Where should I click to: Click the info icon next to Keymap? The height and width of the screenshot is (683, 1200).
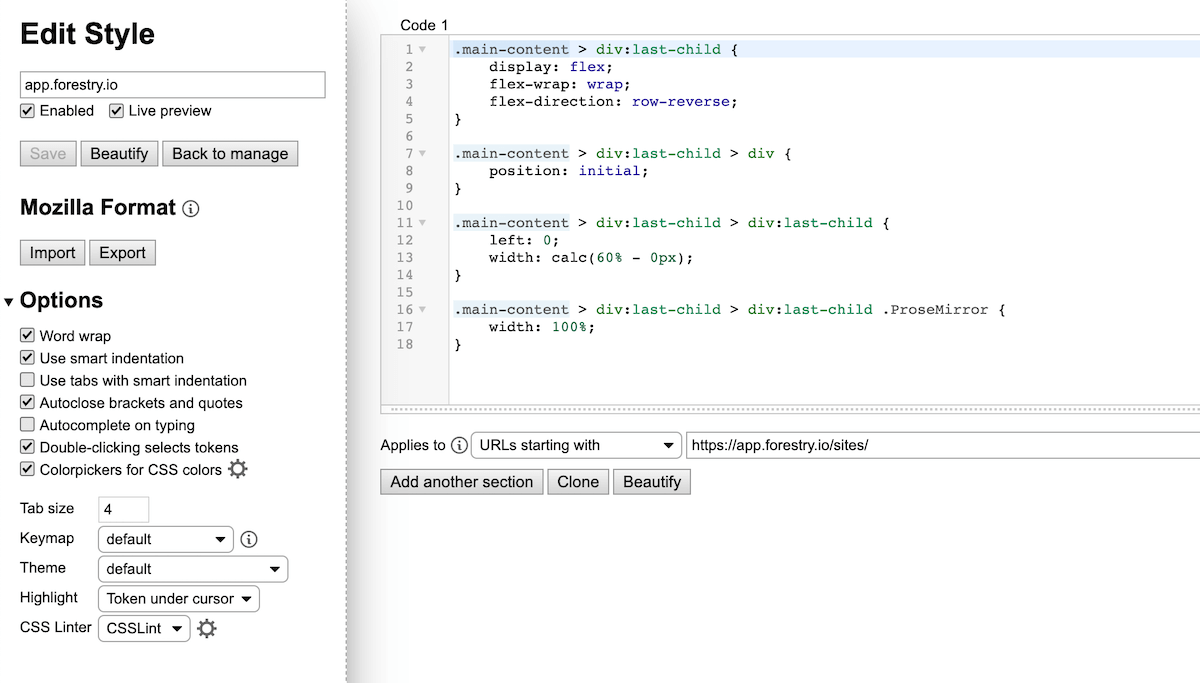250,539
